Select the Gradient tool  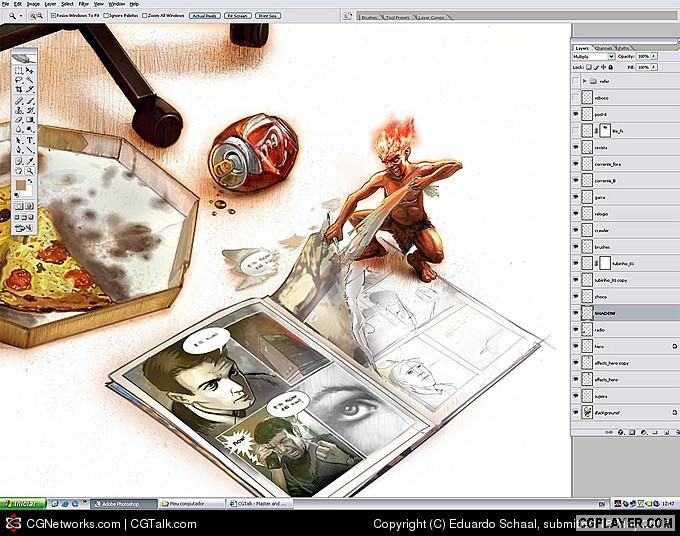[30, 120]
